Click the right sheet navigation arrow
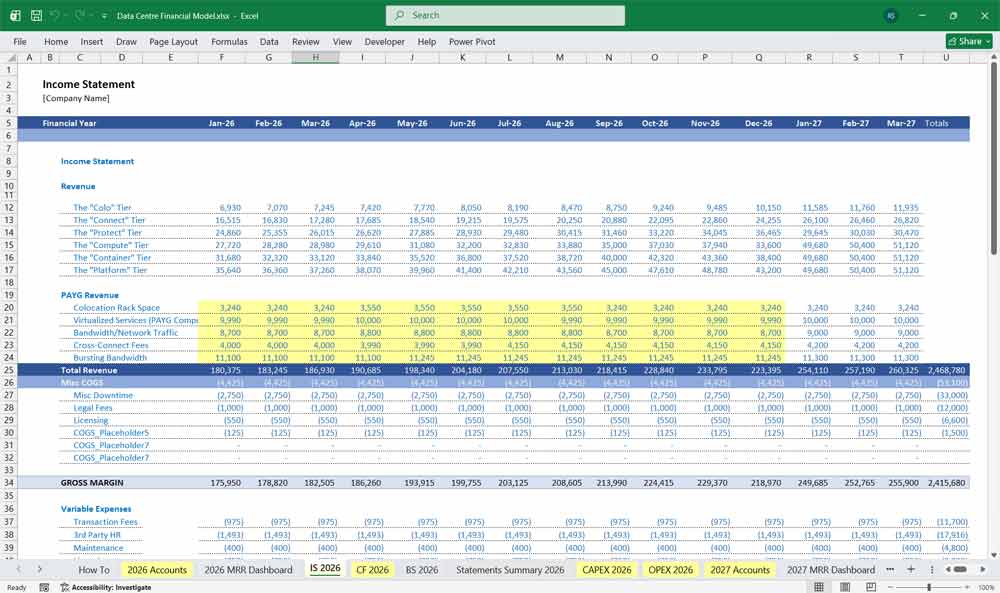The image size is (1000, 593). pos(38,568)
